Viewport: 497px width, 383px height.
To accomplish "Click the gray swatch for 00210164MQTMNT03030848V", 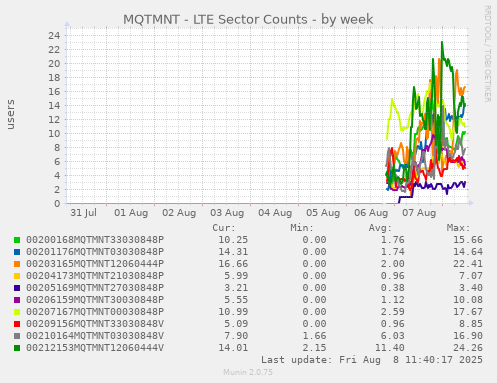I will point(17,336).
